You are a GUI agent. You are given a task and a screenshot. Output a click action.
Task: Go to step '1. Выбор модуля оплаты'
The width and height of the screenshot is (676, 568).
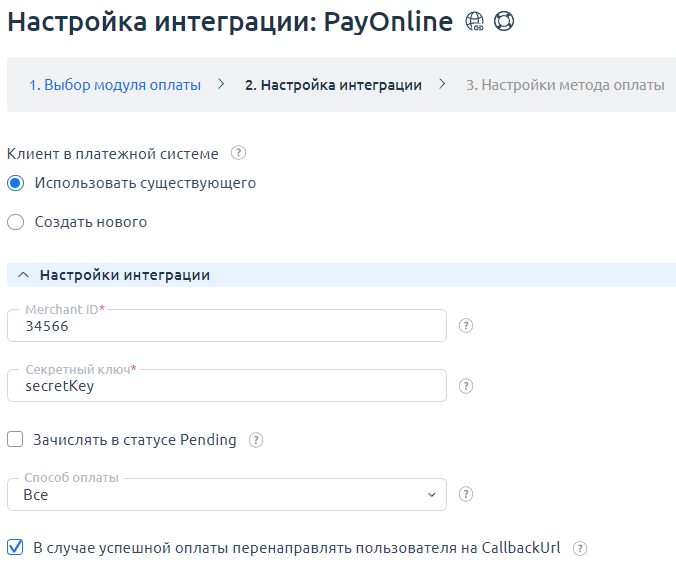[x=114, y=85]
